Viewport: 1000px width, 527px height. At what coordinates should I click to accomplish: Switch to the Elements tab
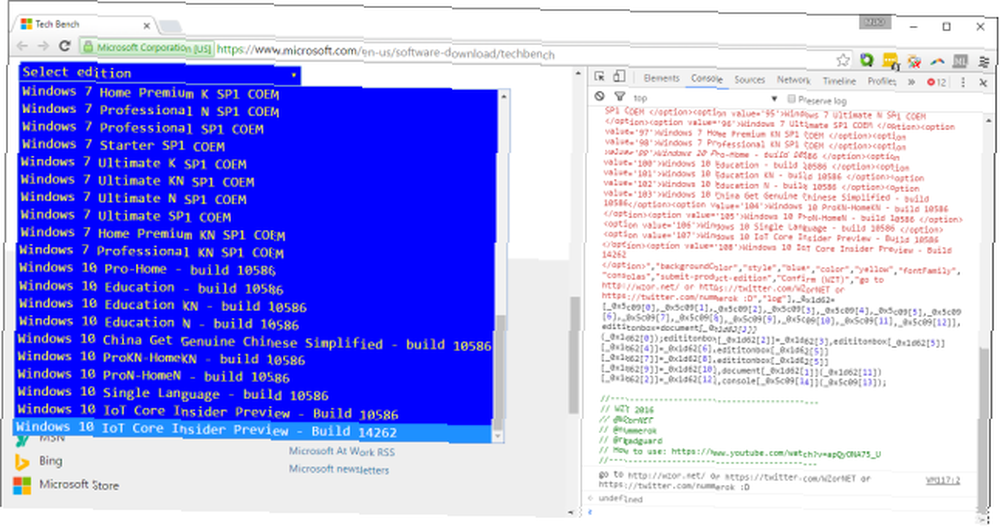(661, 78)
